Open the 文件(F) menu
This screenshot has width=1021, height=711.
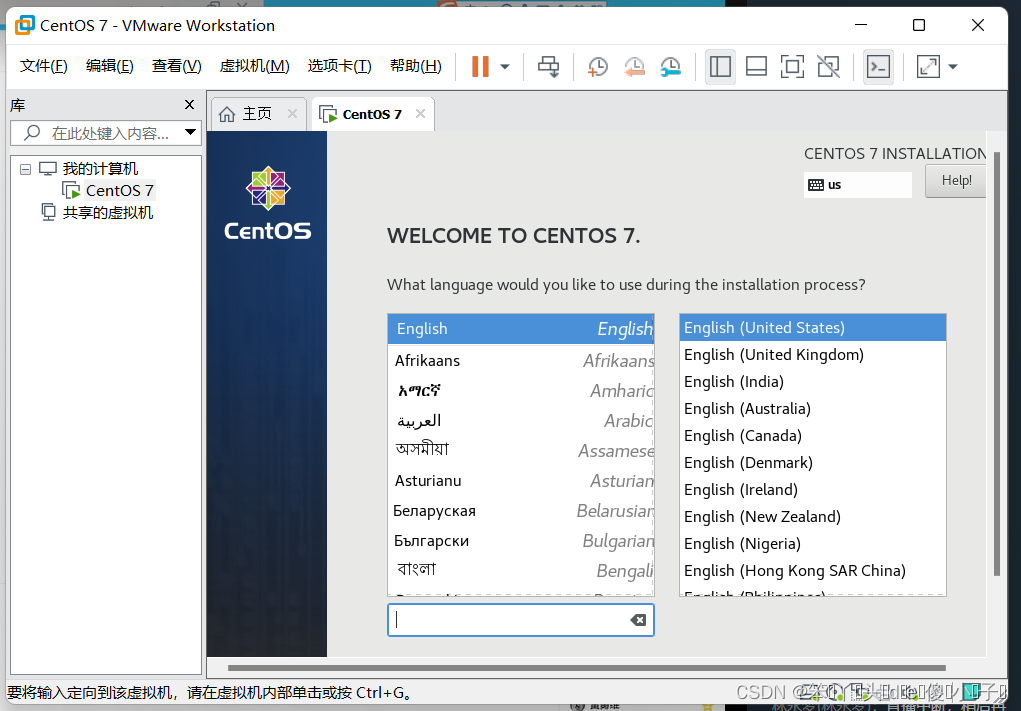[x=44, y=66]
